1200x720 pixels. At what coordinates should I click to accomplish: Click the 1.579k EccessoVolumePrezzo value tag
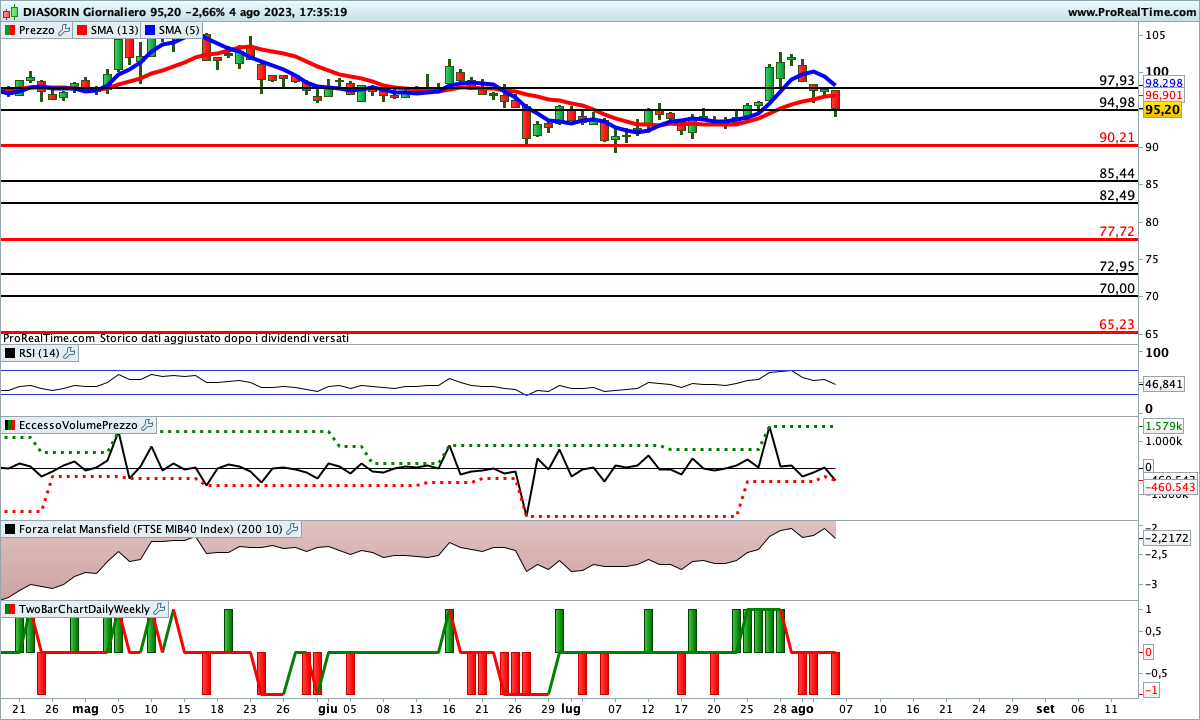(x=1163, y=426)
